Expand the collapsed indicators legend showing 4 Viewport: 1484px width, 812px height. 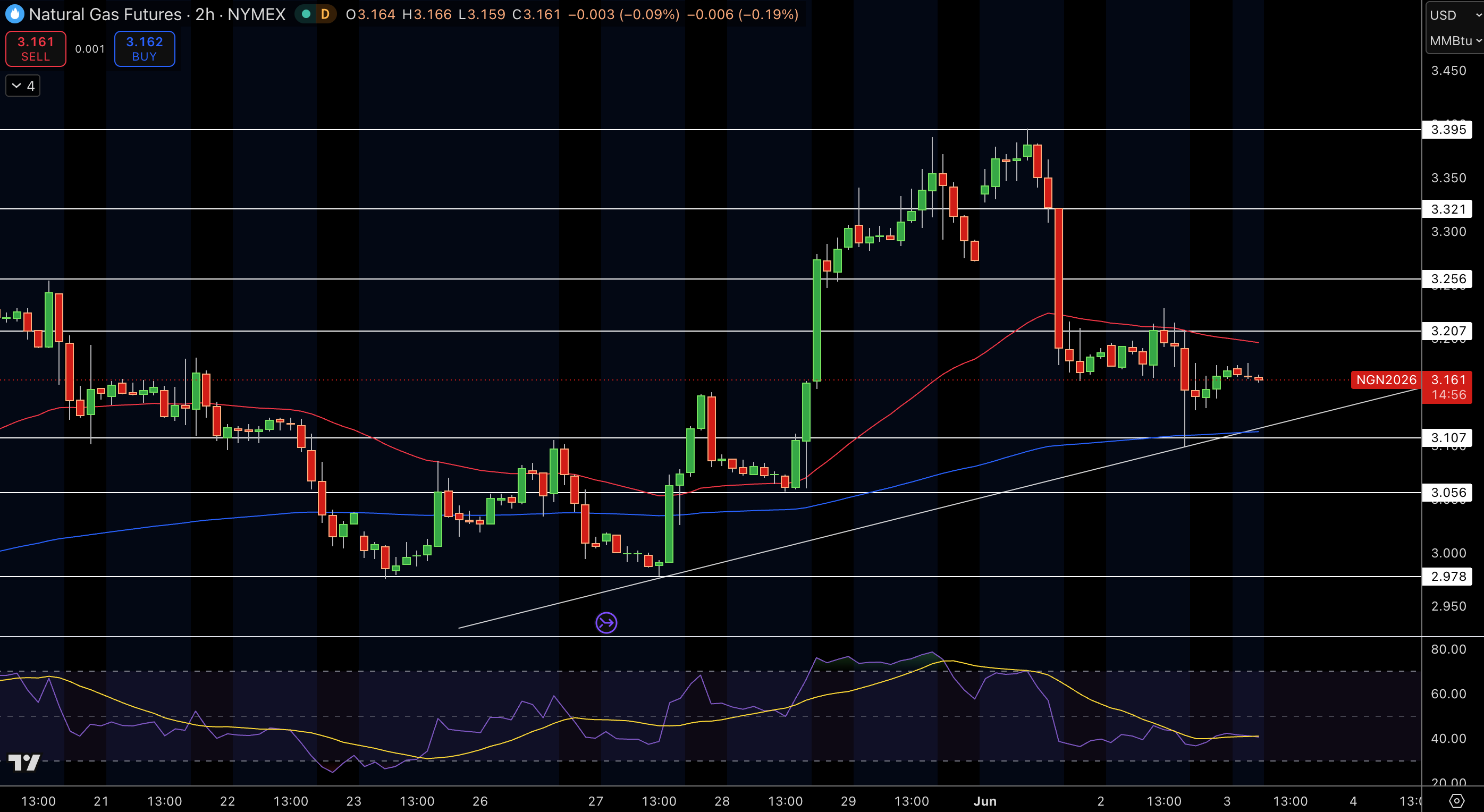click(x=23, y=86)
